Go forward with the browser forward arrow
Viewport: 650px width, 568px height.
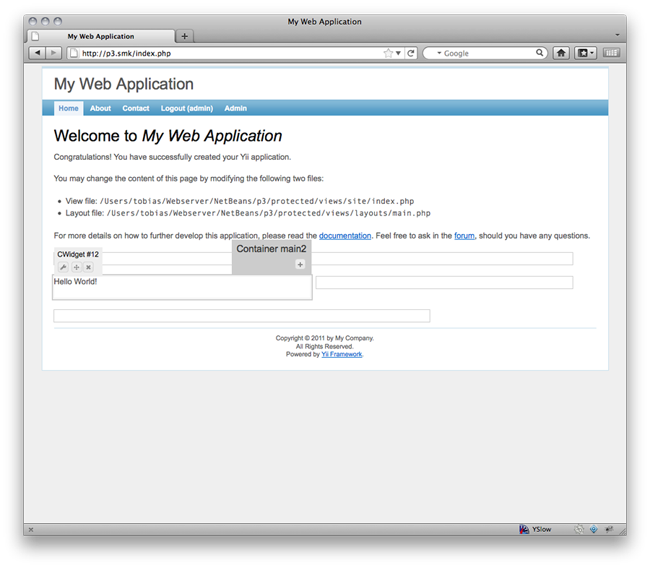tap(53, 53)
